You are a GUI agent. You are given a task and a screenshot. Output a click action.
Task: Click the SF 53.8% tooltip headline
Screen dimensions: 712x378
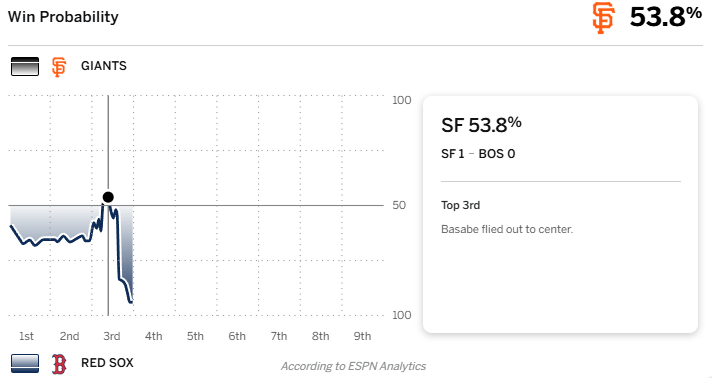481,125
